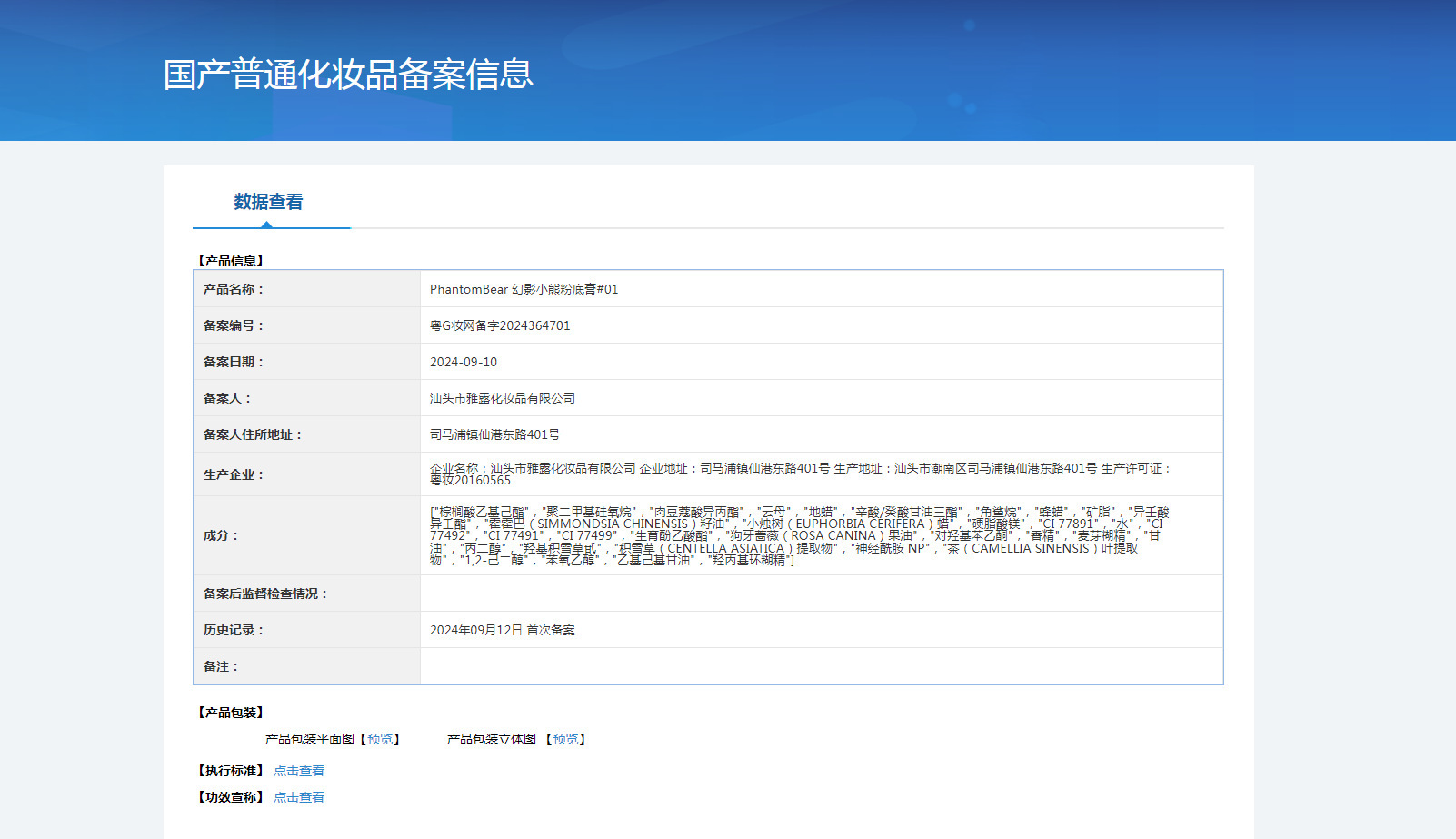Click the 成分 ingredients list text
This screenshot has width=1456, height=839.
798,536
